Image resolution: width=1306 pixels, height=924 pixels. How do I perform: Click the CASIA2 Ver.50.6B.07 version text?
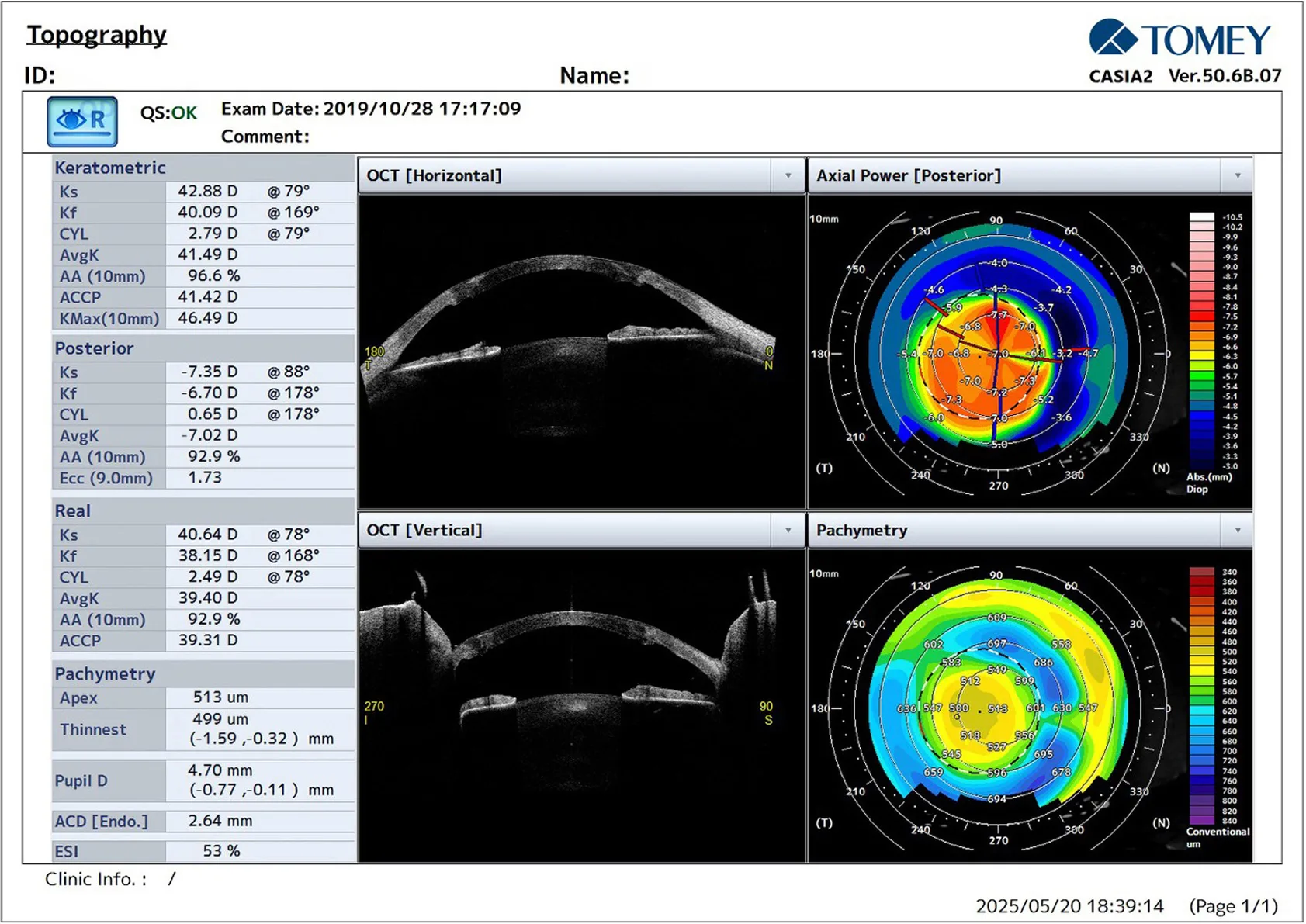(1185, 76)
